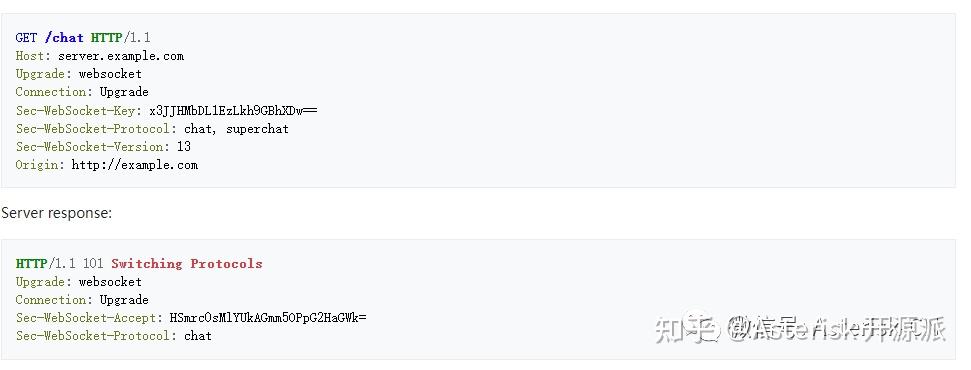
Task: Click Connection: Upgrade in the response block
Action: (82, 299)
